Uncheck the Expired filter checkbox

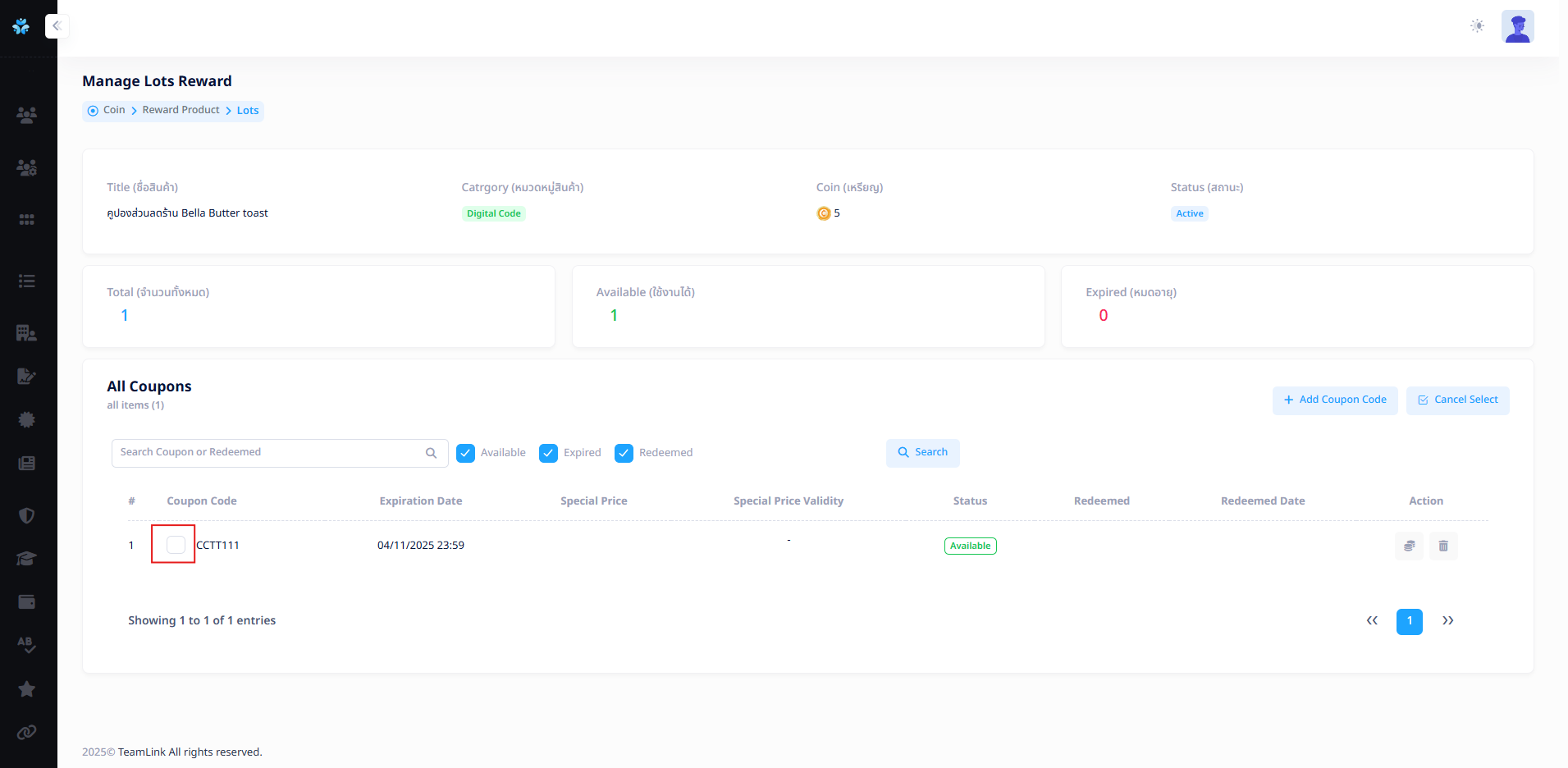point(549,453)
